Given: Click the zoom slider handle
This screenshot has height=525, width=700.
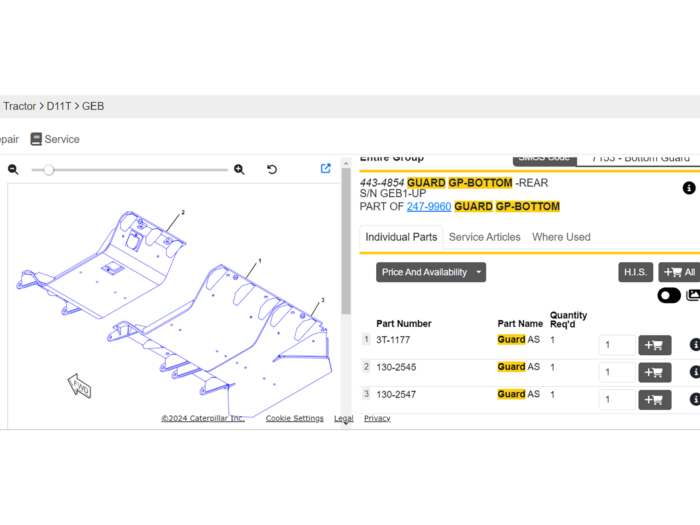Looking at the screenshot, I should tap(49, 170).
